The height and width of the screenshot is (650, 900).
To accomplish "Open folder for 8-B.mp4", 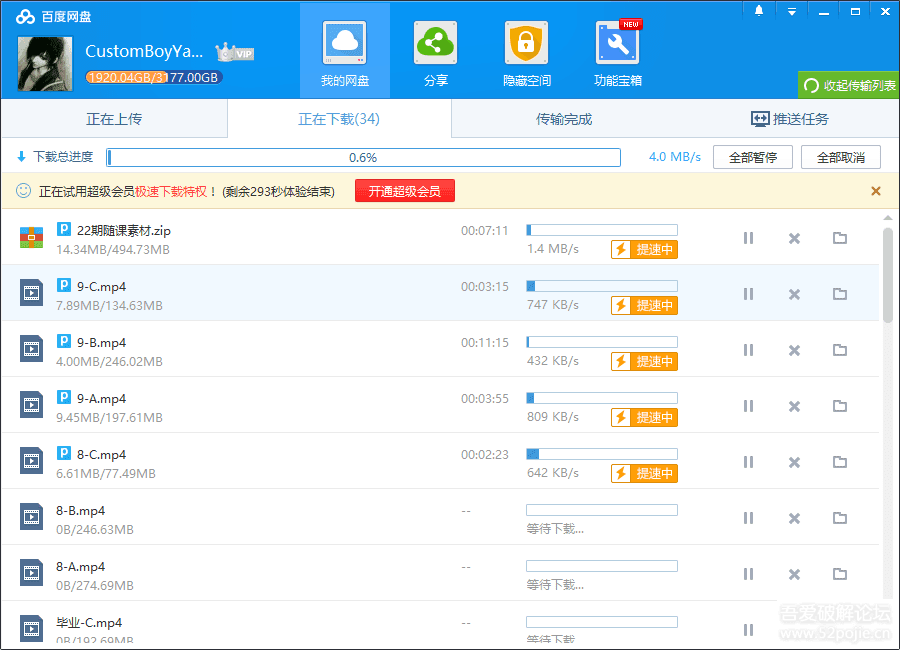I will (840, 518).
